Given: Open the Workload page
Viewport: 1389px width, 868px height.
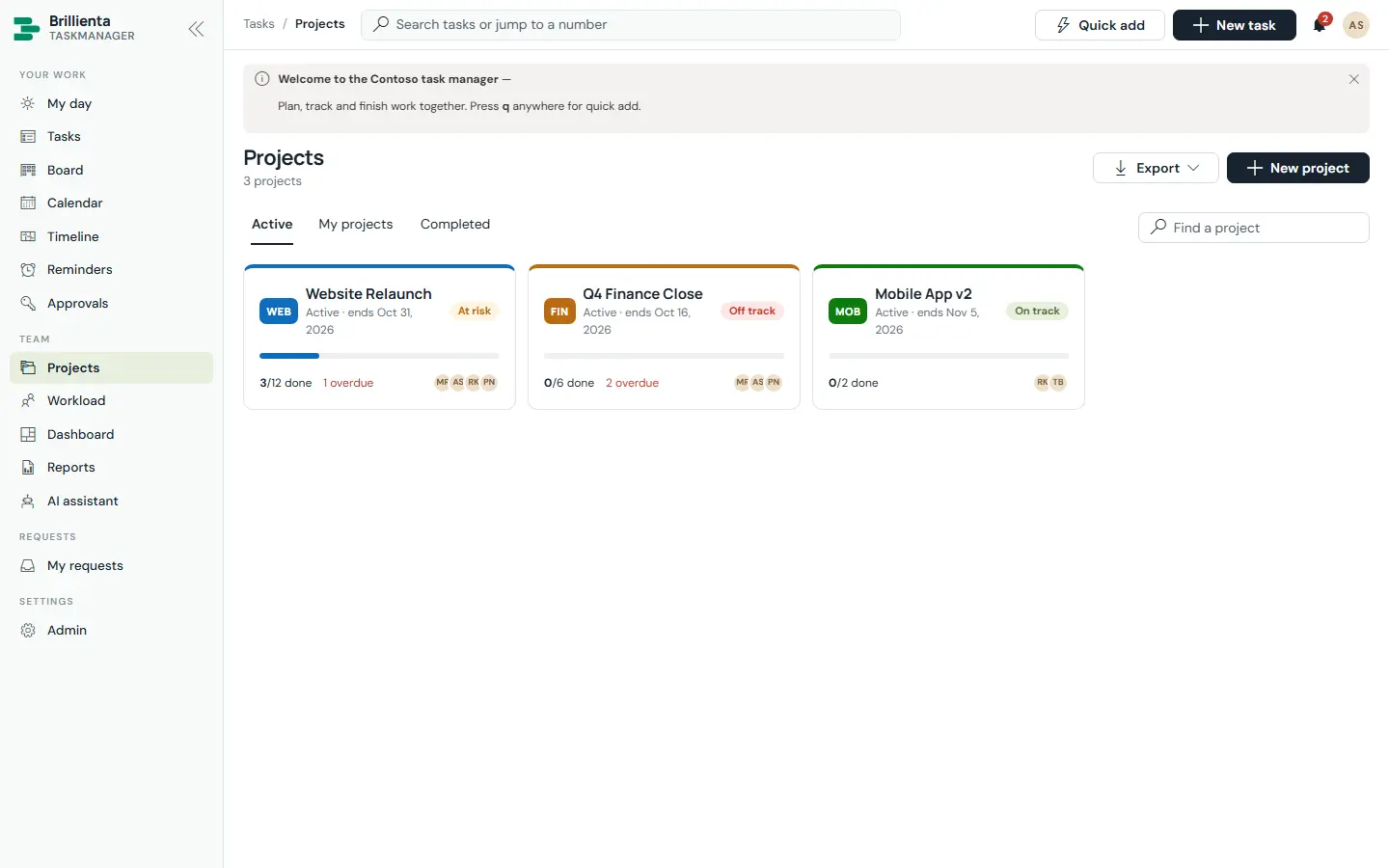Looking at the screenshot, I should point(111,401).
